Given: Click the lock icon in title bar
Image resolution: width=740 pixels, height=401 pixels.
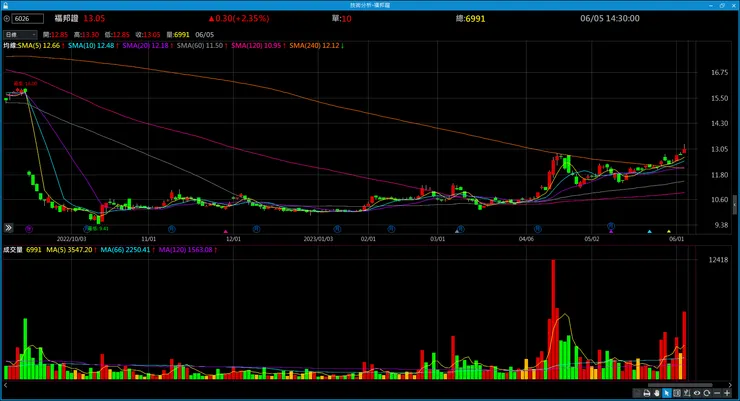Looking at the screenshot, I should click(x=5, y=5).
